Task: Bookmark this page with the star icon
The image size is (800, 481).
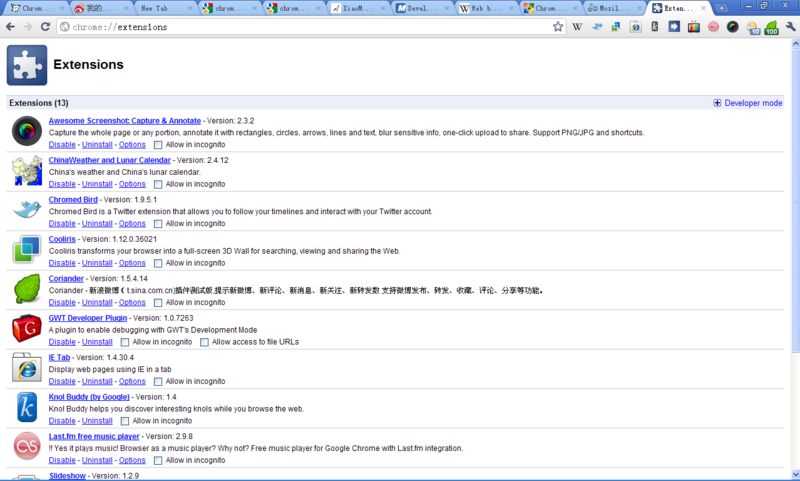Action: 558,27
